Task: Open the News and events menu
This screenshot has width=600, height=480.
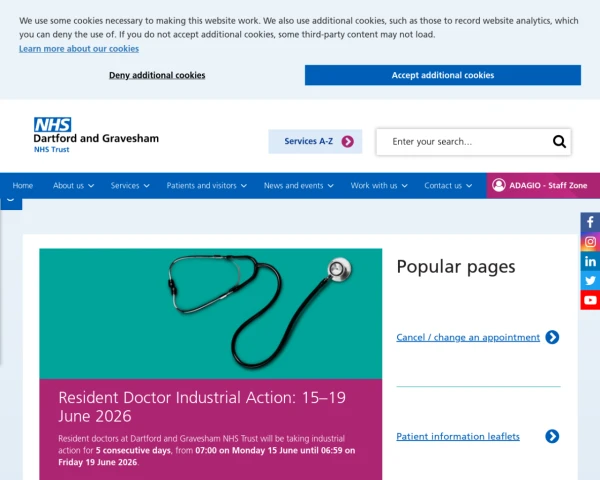Action: click(x=298, y=186)
